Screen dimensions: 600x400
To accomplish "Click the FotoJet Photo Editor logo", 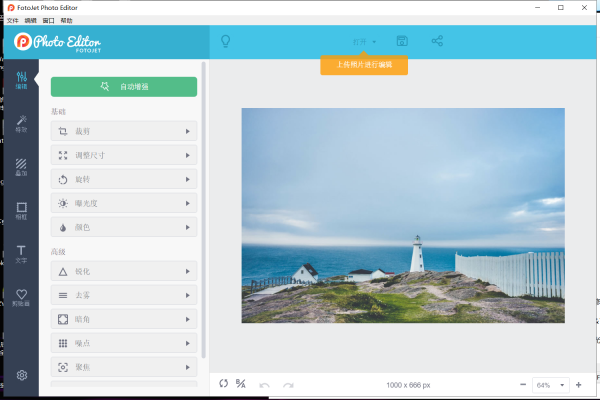I will pos(58,42).
